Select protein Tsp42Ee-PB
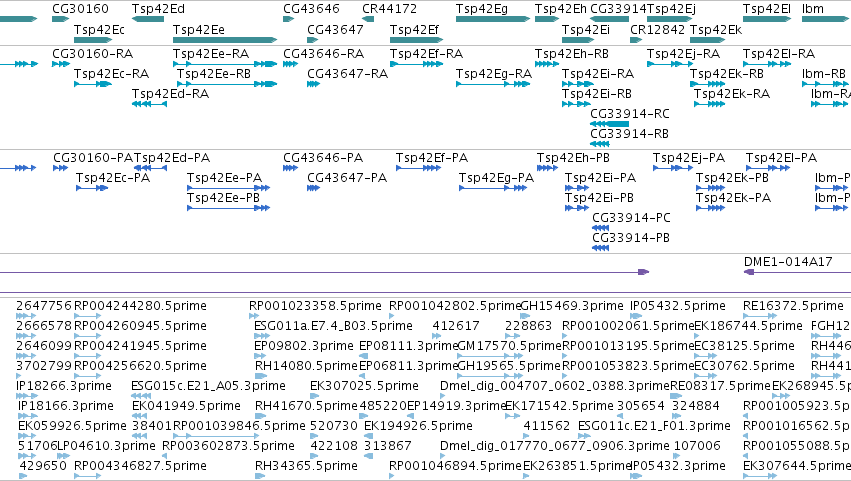The image size is (851, 481). coord(224,198)
